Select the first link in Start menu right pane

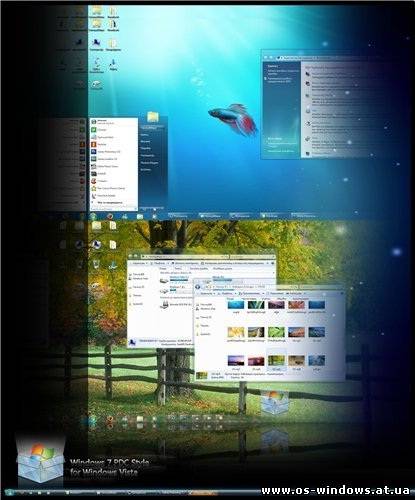[149, 128]
